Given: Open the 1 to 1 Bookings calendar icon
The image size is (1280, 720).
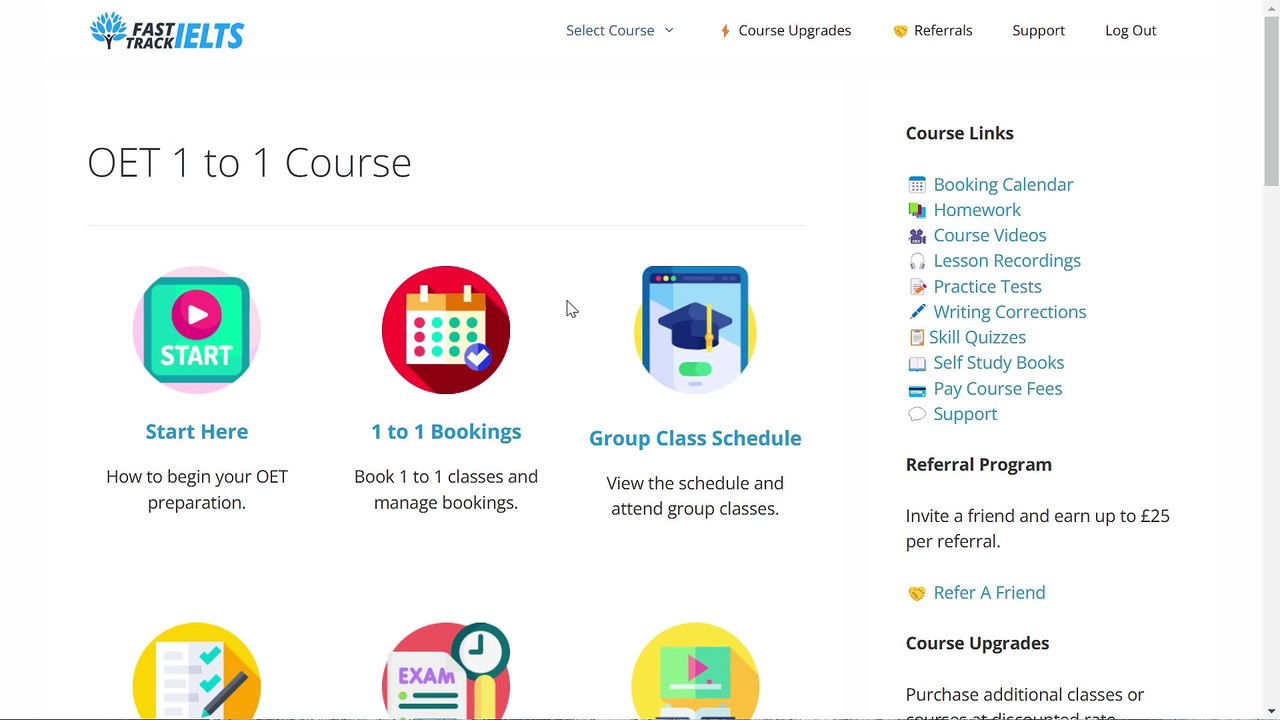Looking at the screenshot, I should pos(446,330).
